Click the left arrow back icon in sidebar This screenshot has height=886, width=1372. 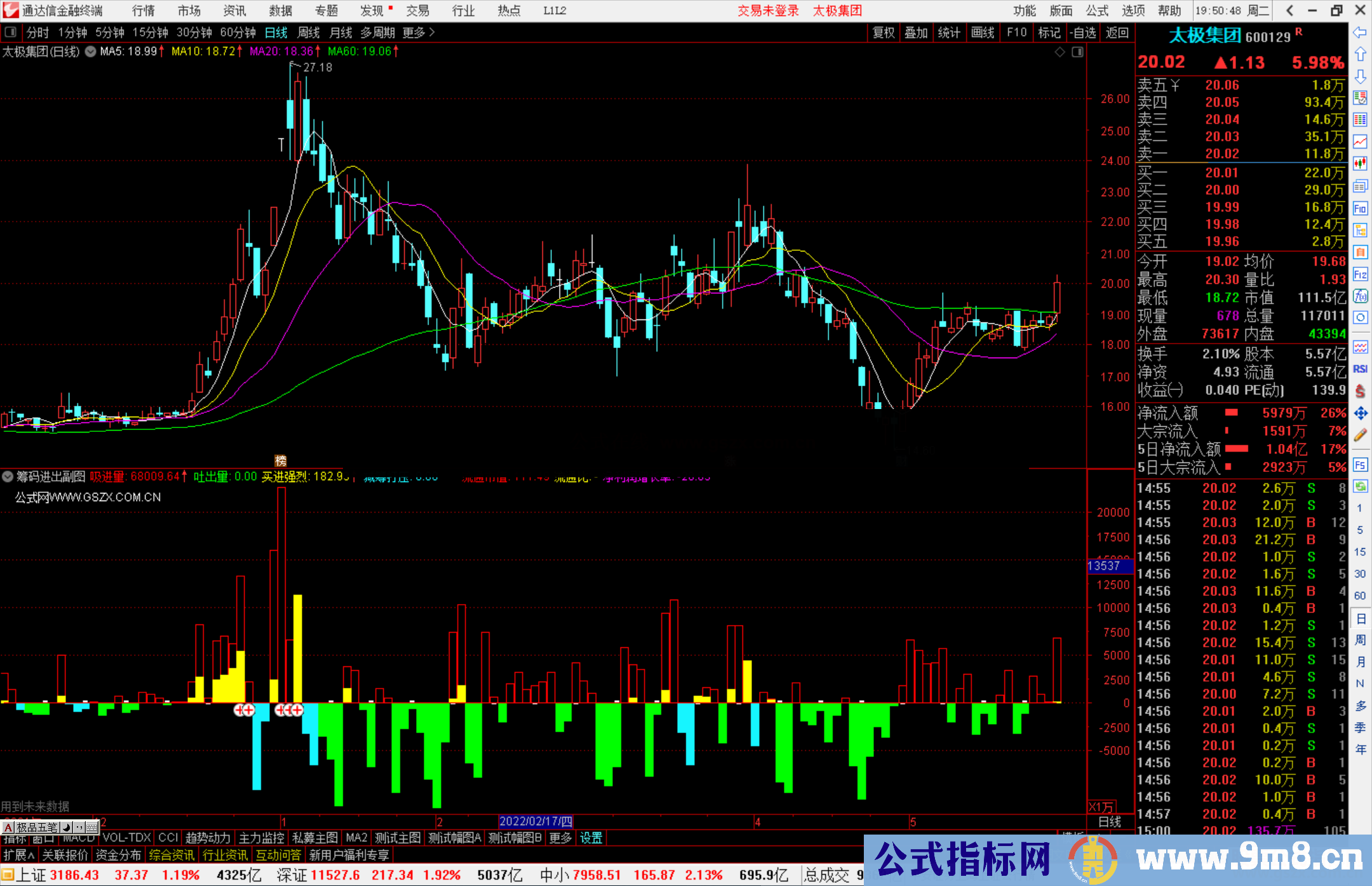pyautogui.click(x=1360, y=32)
